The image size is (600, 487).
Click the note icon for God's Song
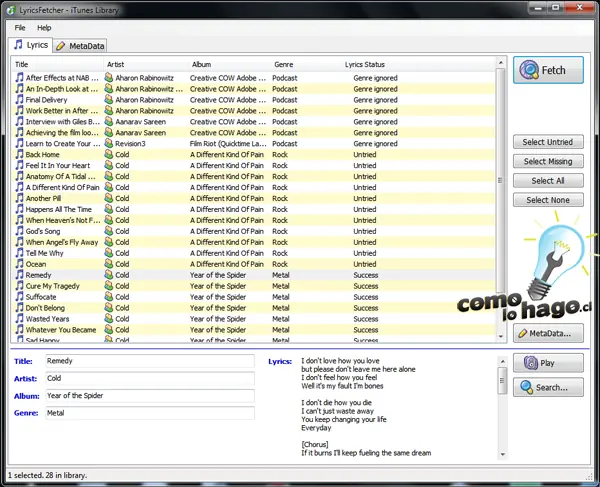pos(19,231)
